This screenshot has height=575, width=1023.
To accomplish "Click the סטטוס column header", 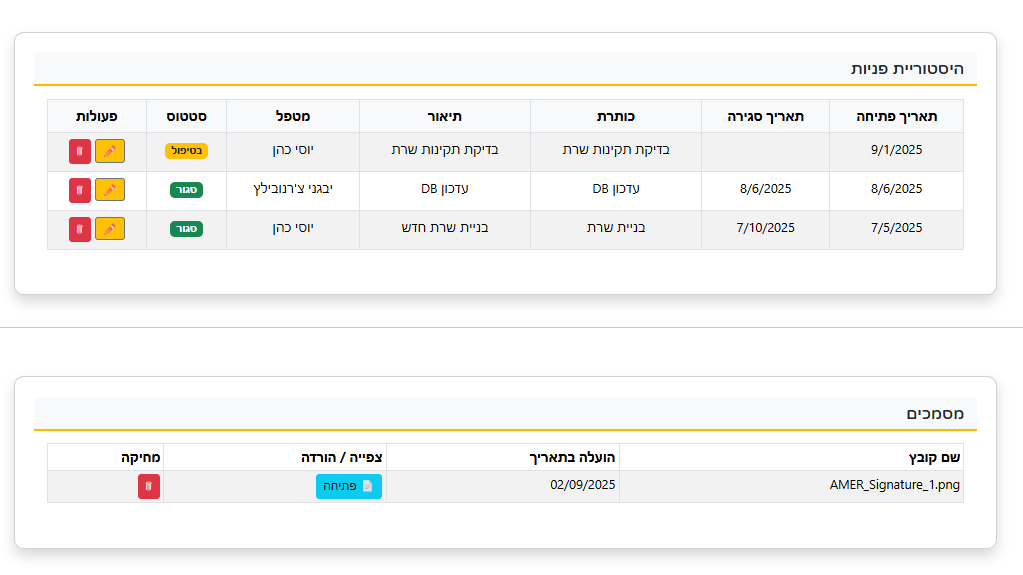I will click(x=187, y=117).
